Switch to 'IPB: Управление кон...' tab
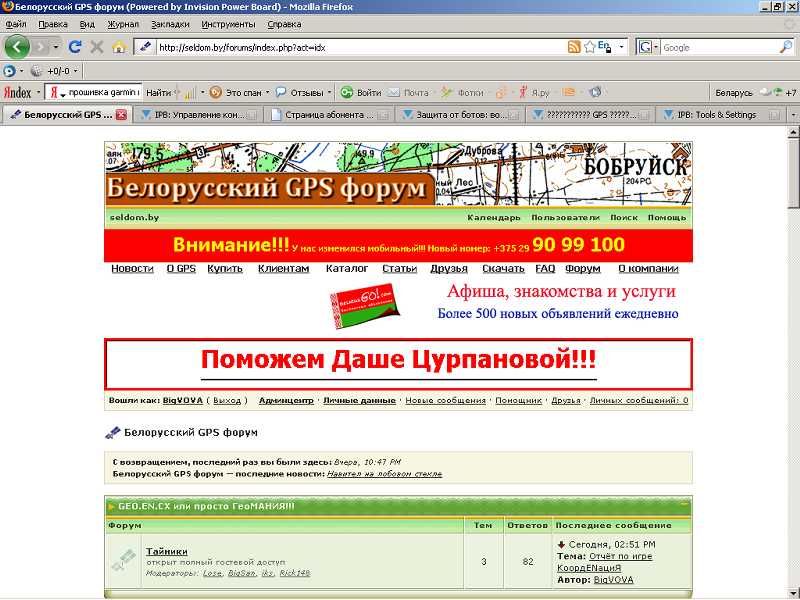The image size is (800, 600). tap(198, 115)
